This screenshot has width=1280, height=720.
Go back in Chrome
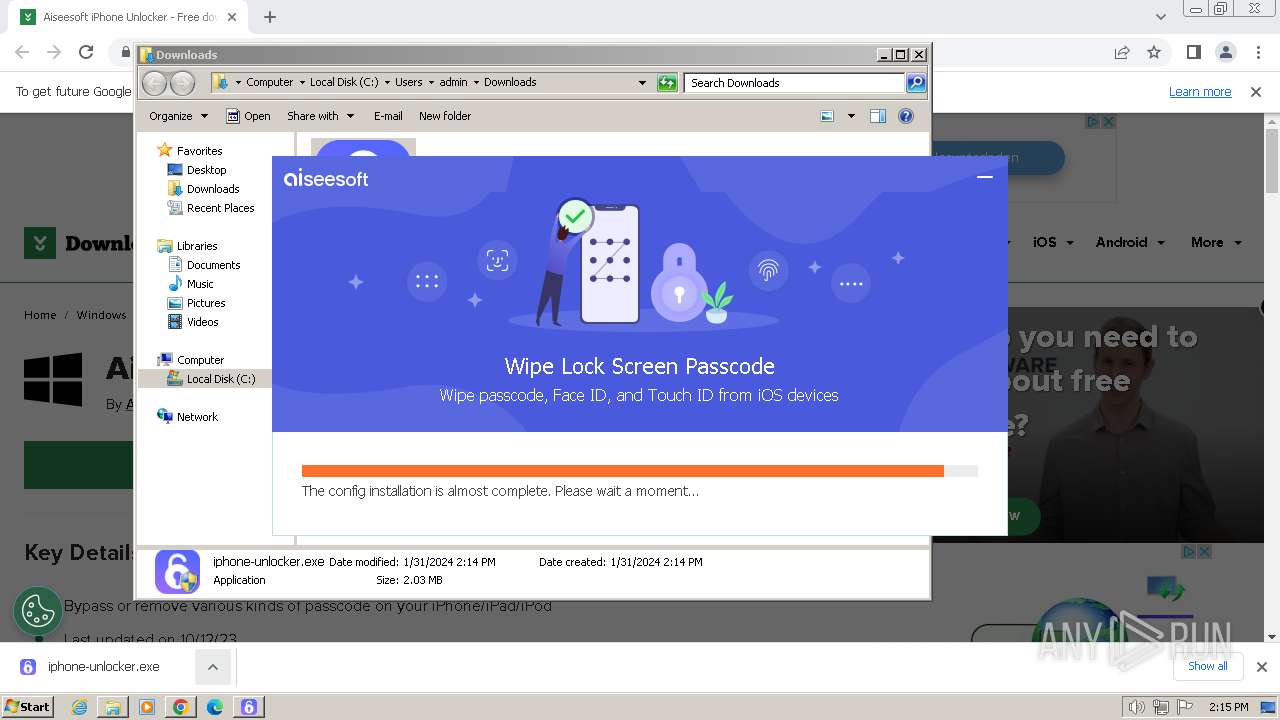(22, 53)
